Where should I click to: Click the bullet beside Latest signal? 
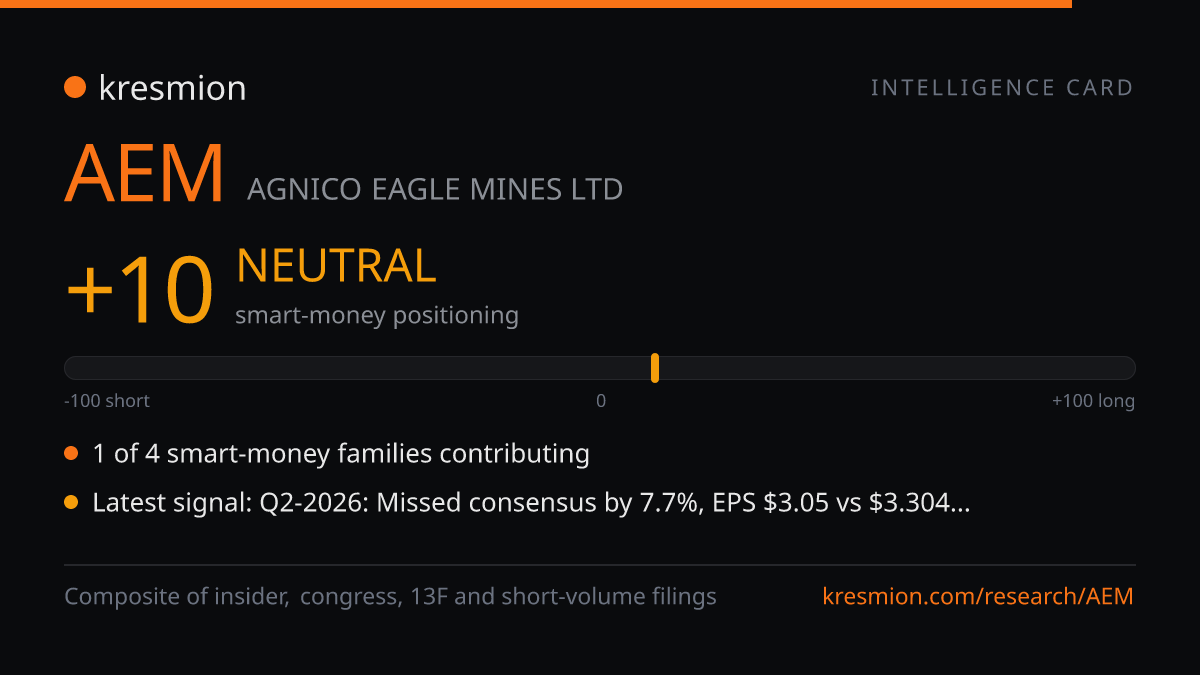pos(71,503)
